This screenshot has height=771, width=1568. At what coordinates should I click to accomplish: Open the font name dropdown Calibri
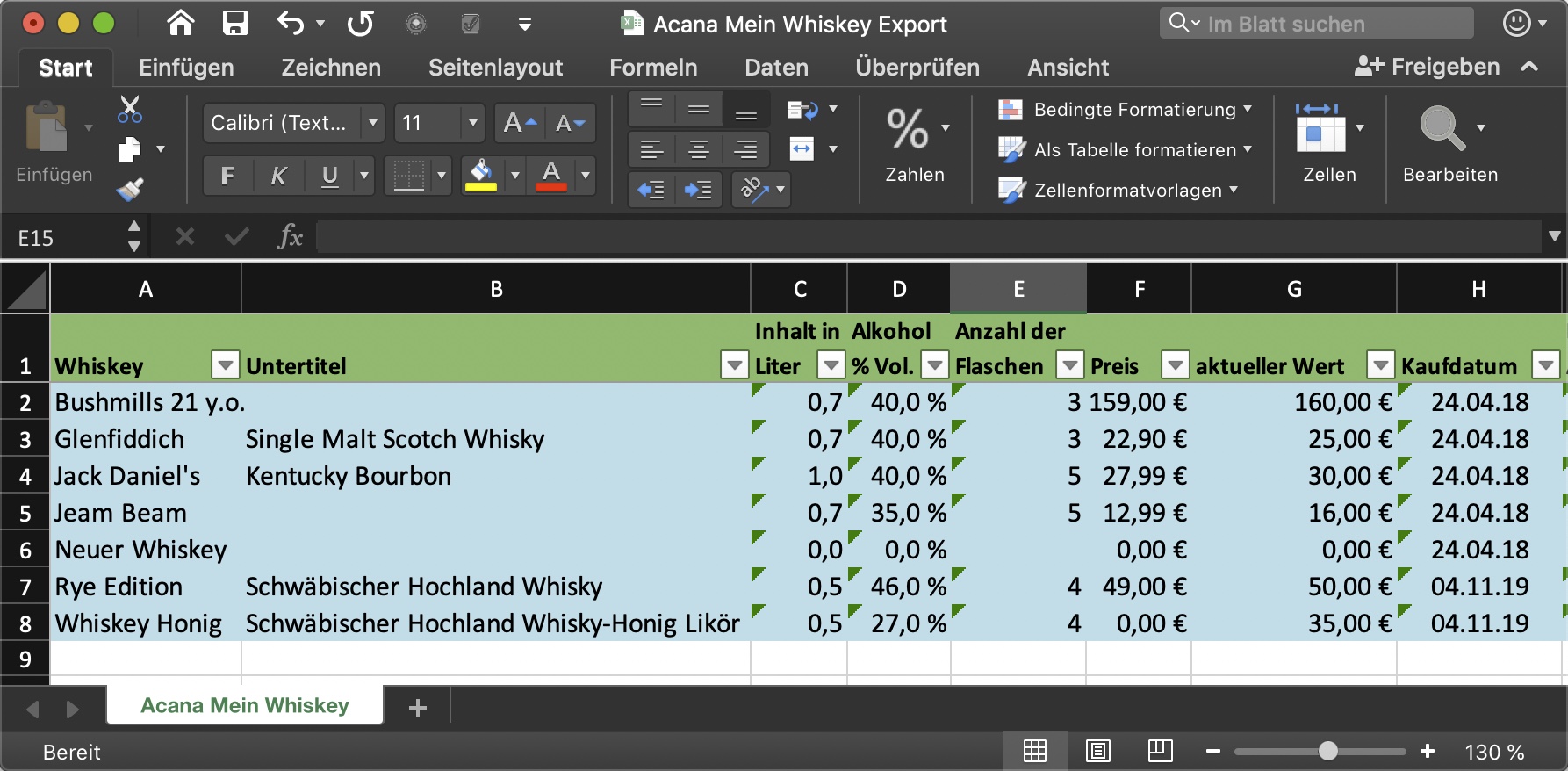tap(373, 123)
